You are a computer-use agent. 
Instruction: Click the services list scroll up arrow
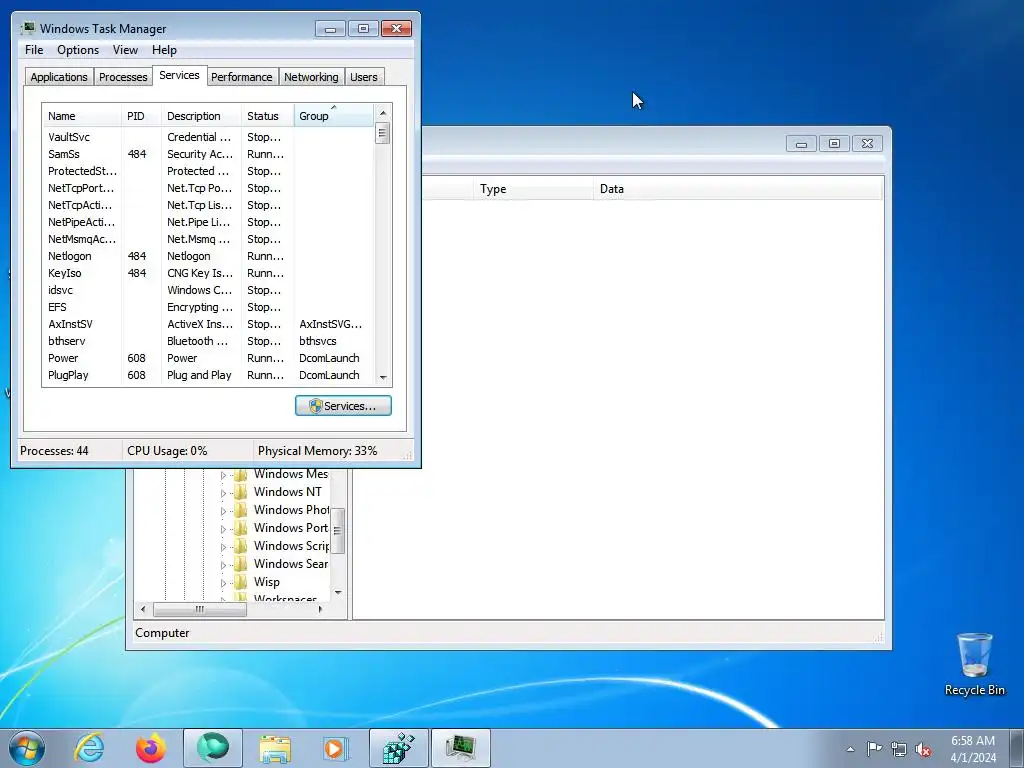point(383,113)
